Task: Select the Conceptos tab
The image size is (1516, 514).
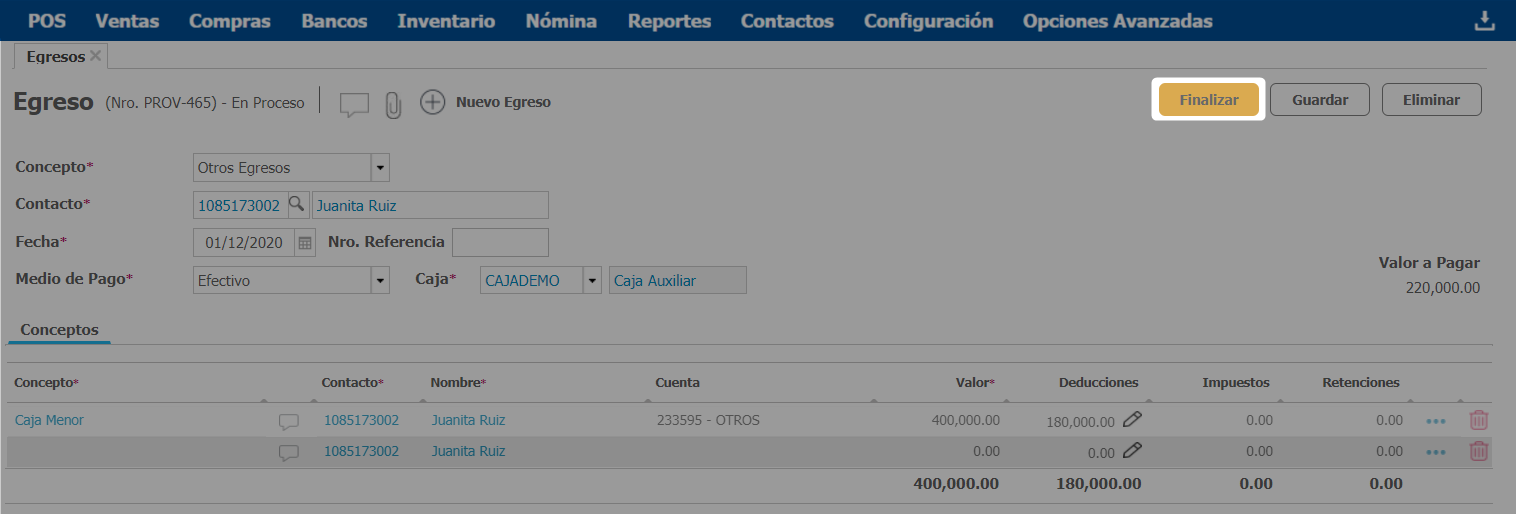Action: 59,329
